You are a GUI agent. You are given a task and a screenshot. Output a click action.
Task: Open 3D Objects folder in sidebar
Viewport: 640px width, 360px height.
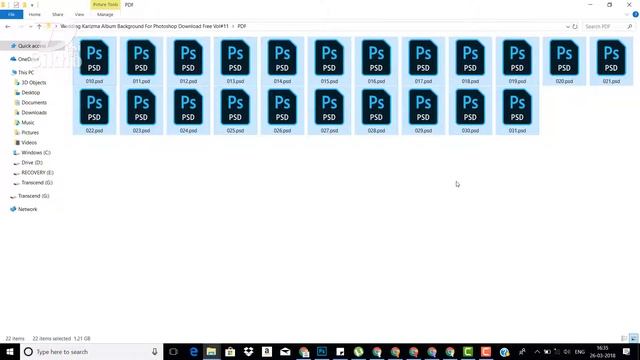tap(30, 82)
